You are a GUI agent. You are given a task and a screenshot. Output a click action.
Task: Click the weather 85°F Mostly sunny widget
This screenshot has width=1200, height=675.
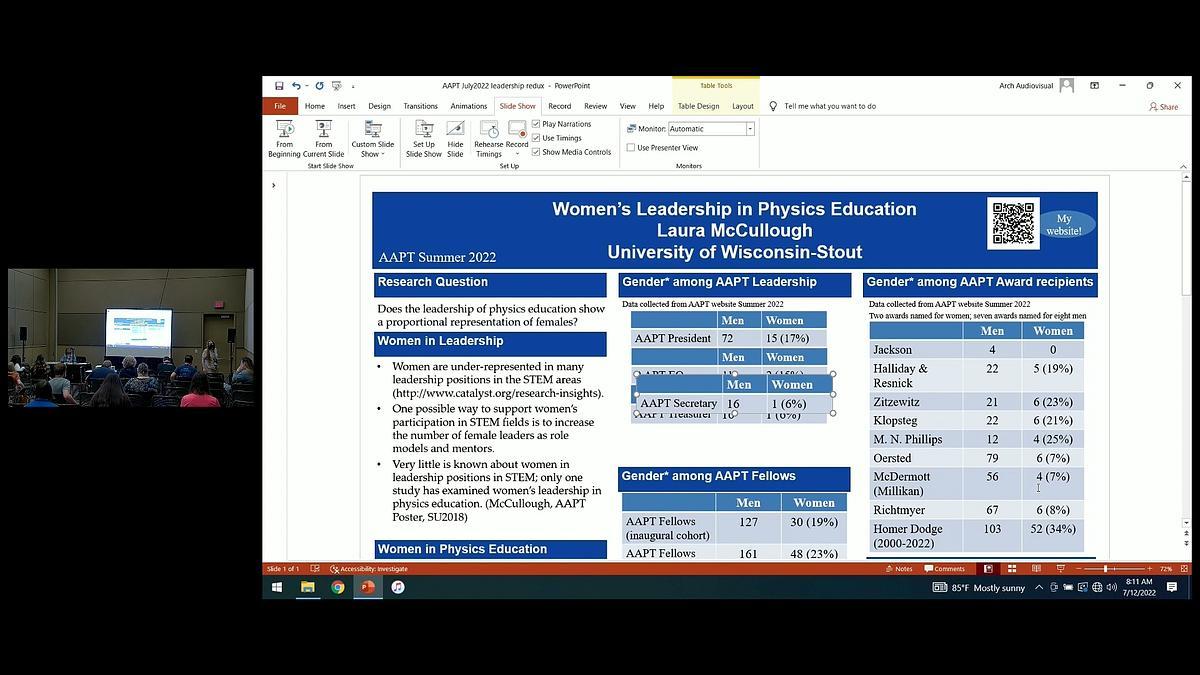point(979,587)
